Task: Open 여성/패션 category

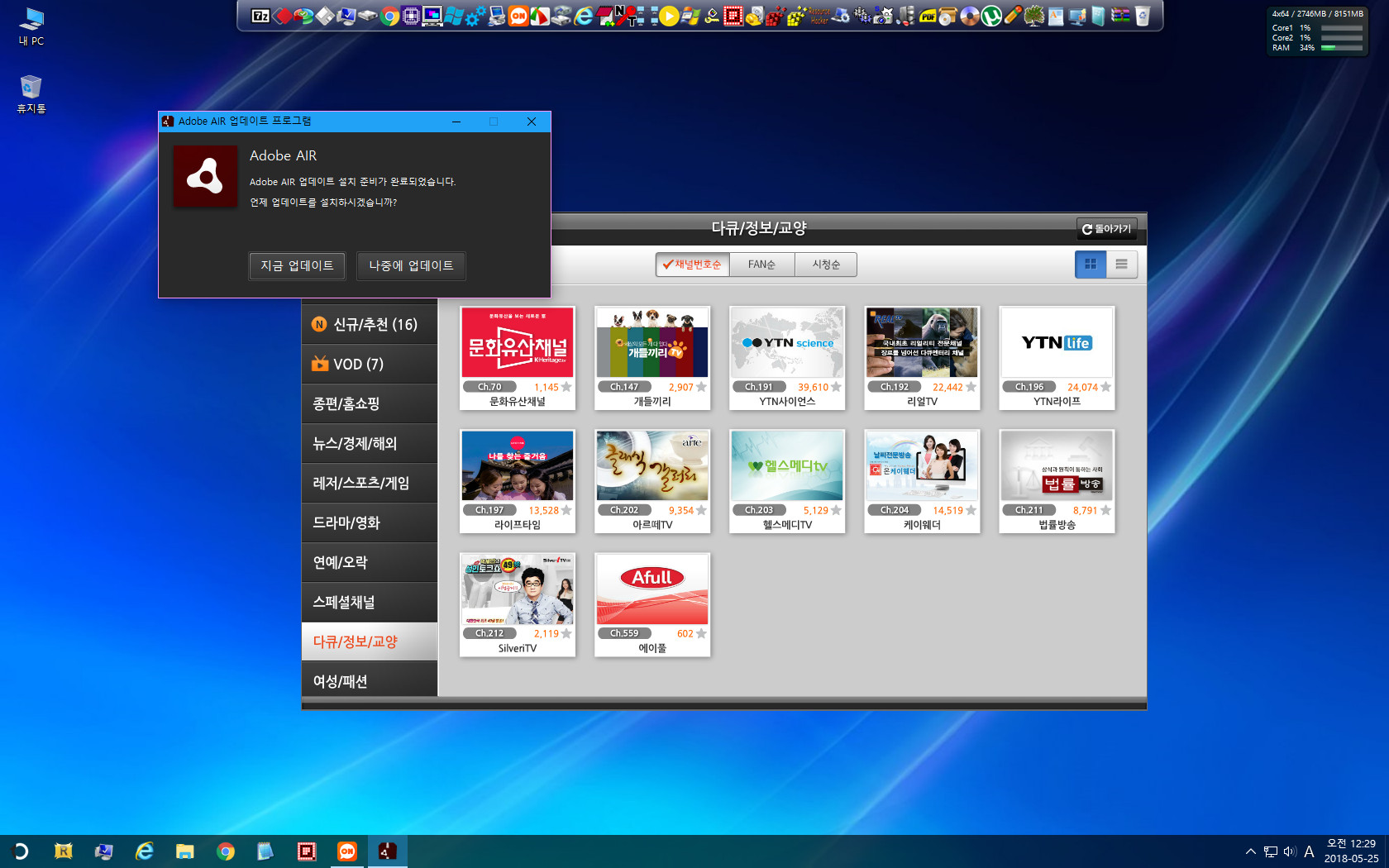Action: [370, 680]
